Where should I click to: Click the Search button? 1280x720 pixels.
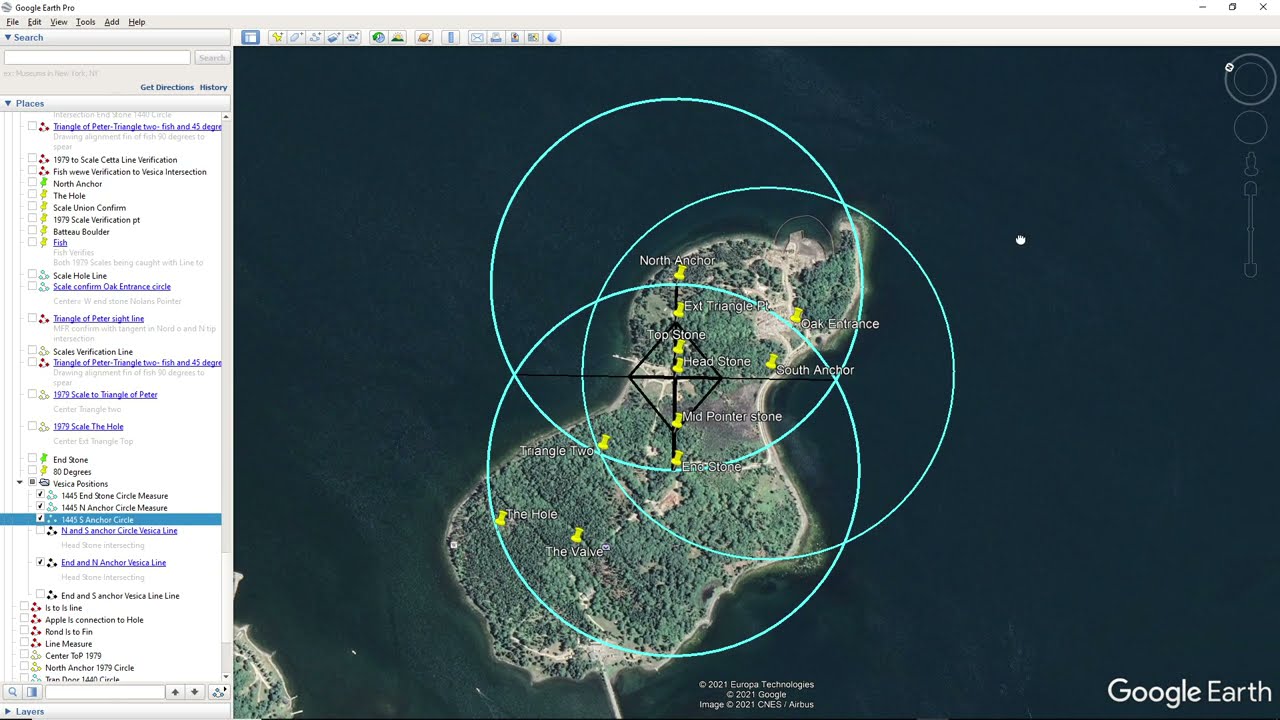coord(211,58)
